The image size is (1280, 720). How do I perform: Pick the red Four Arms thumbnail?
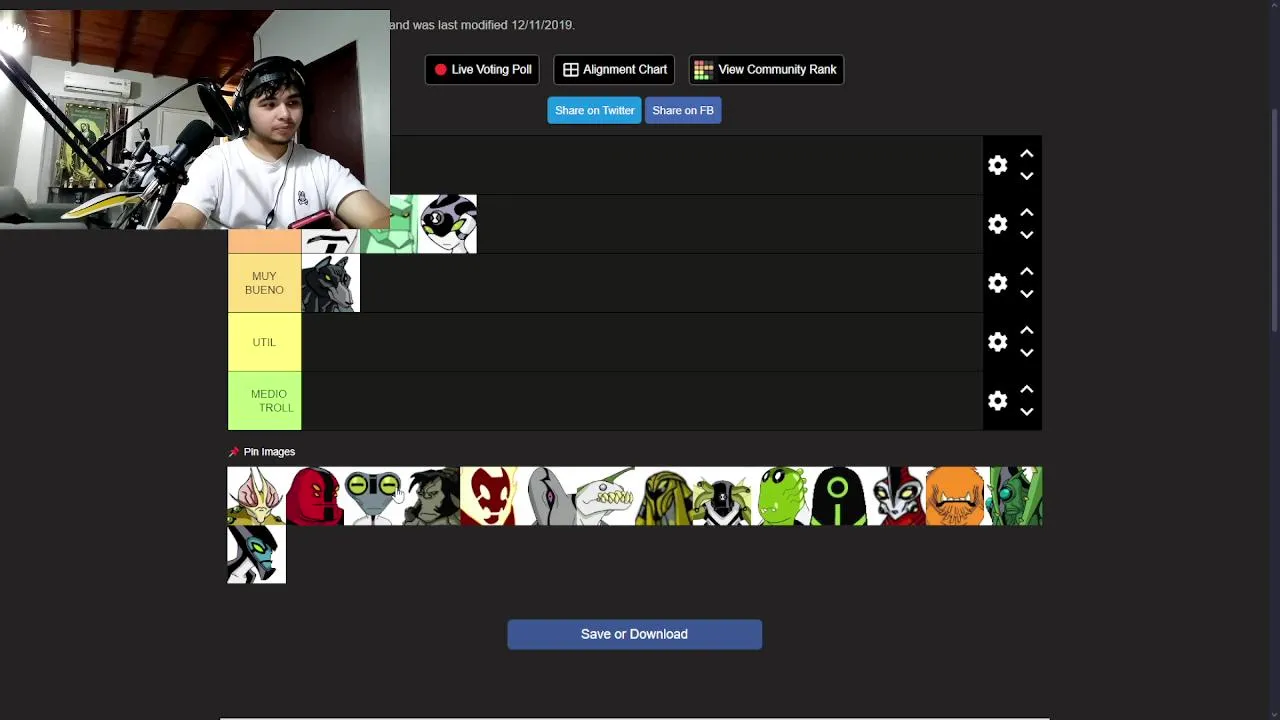314,496
